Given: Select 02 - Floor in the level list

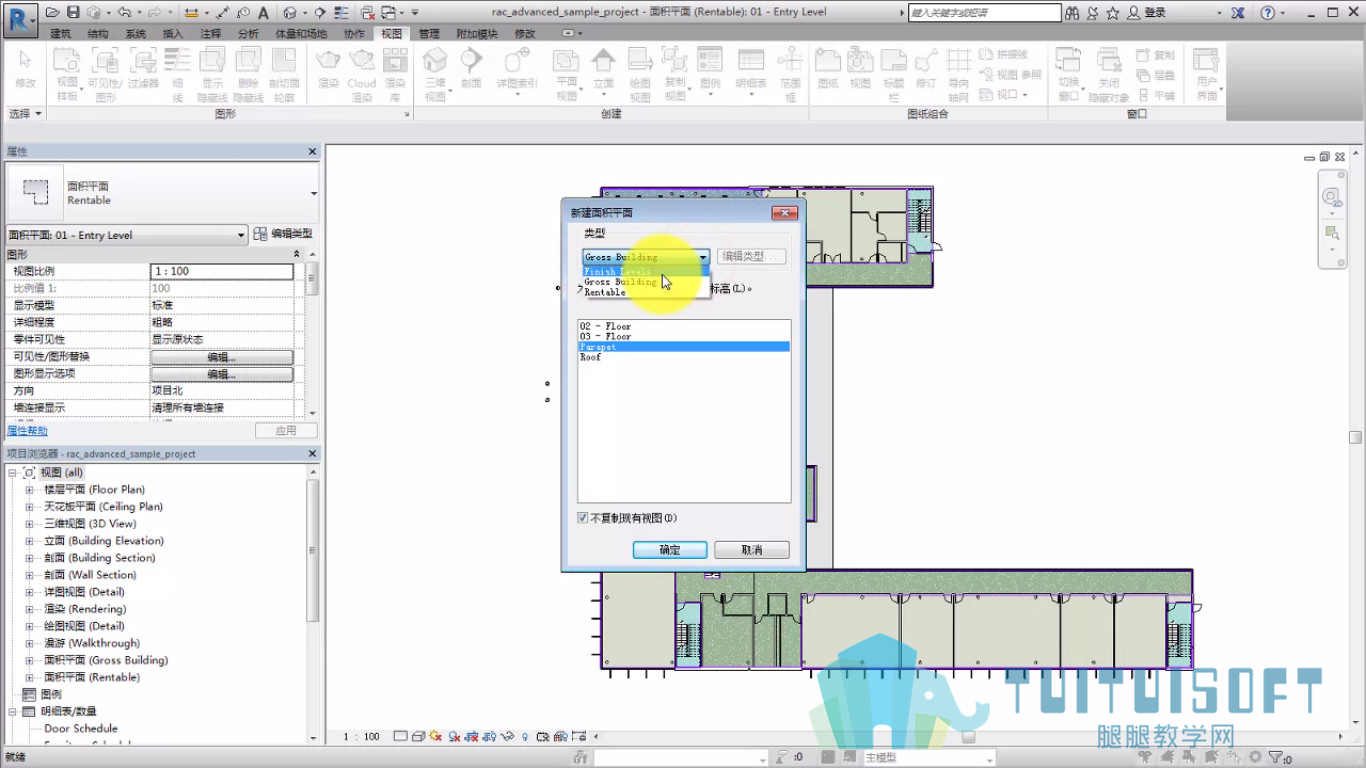Looking at the screenshot, I should (684, 326).
